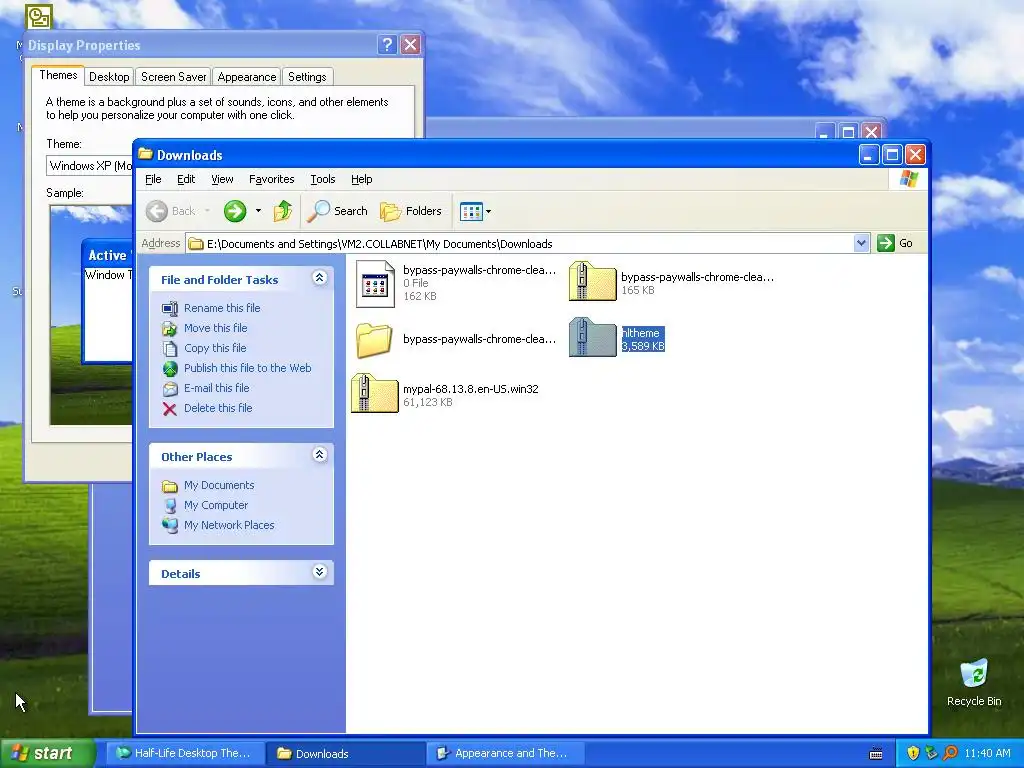
Task: Click Publish this file to the Web
Action: pyautogui.click(x=248, y=368)
